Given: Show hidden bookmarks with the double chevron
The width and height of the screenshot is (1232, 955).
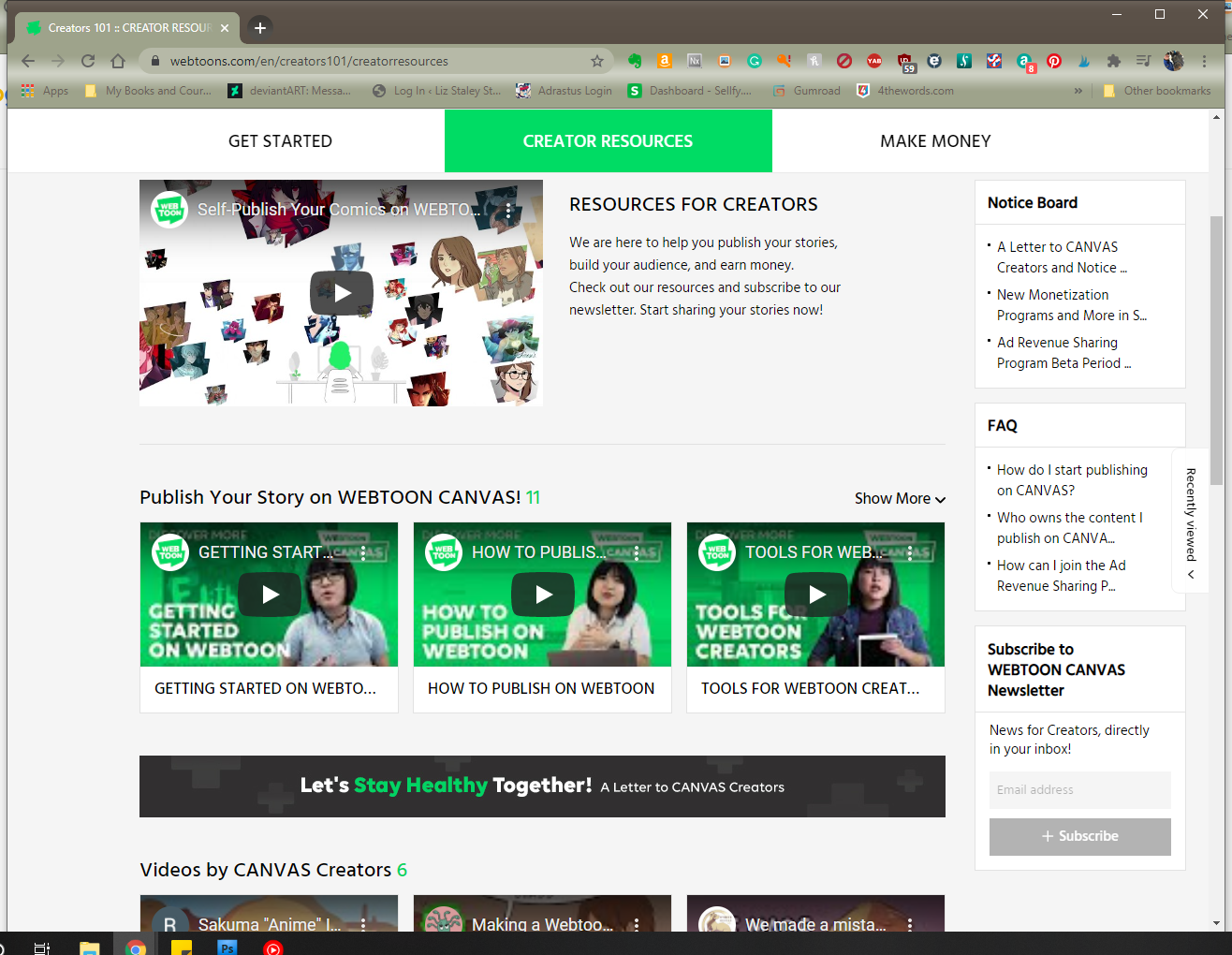Looking at the screenshot, I should pos(1078,91).
